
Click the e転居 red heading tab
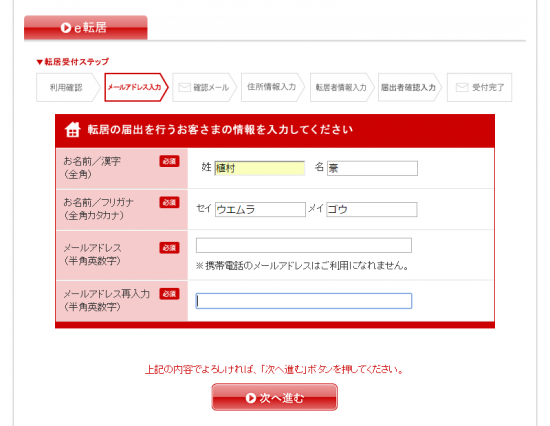(86, 27)
